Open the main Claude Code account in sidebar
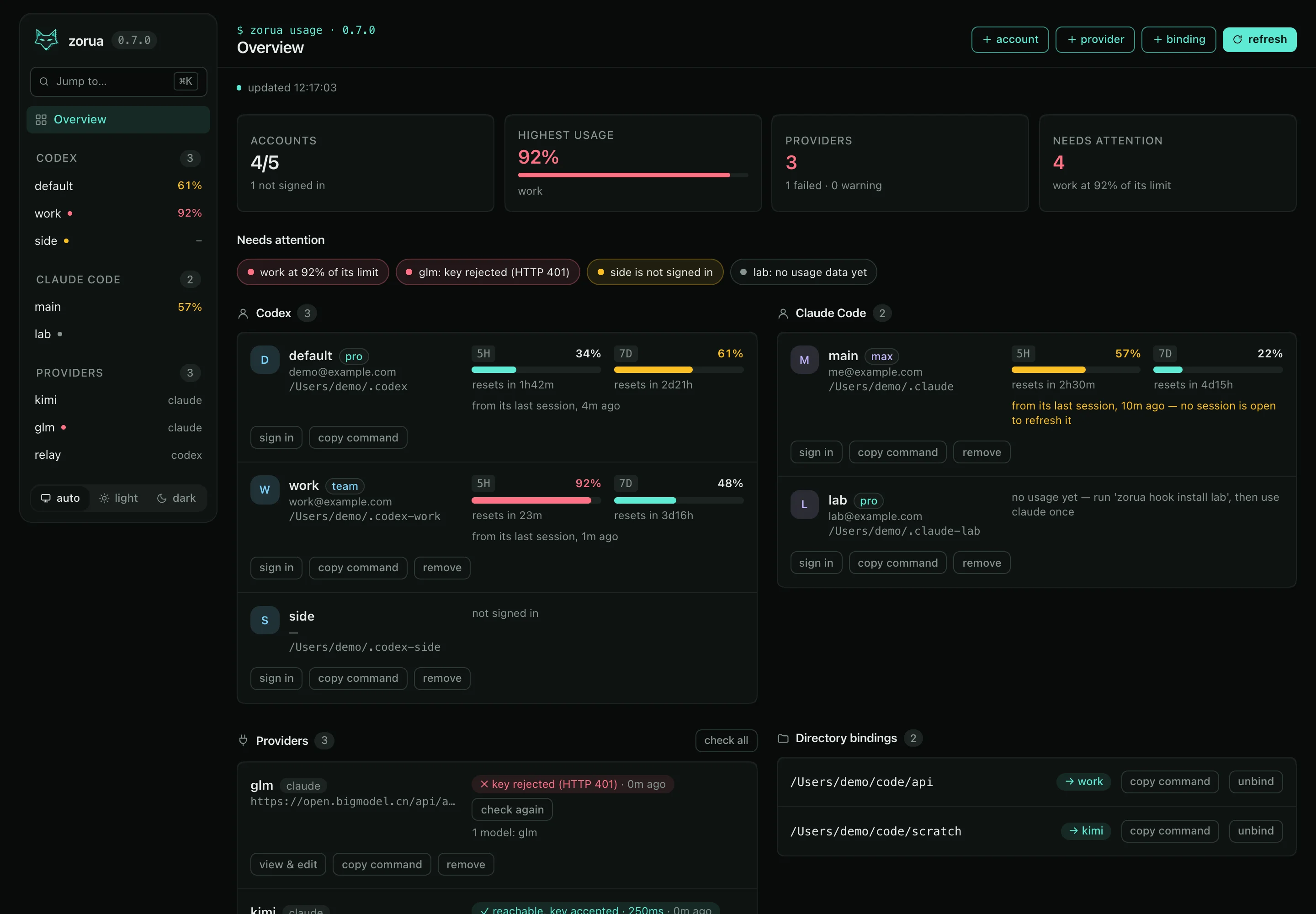Screen dimensions: 1316x914 (118, 307)
